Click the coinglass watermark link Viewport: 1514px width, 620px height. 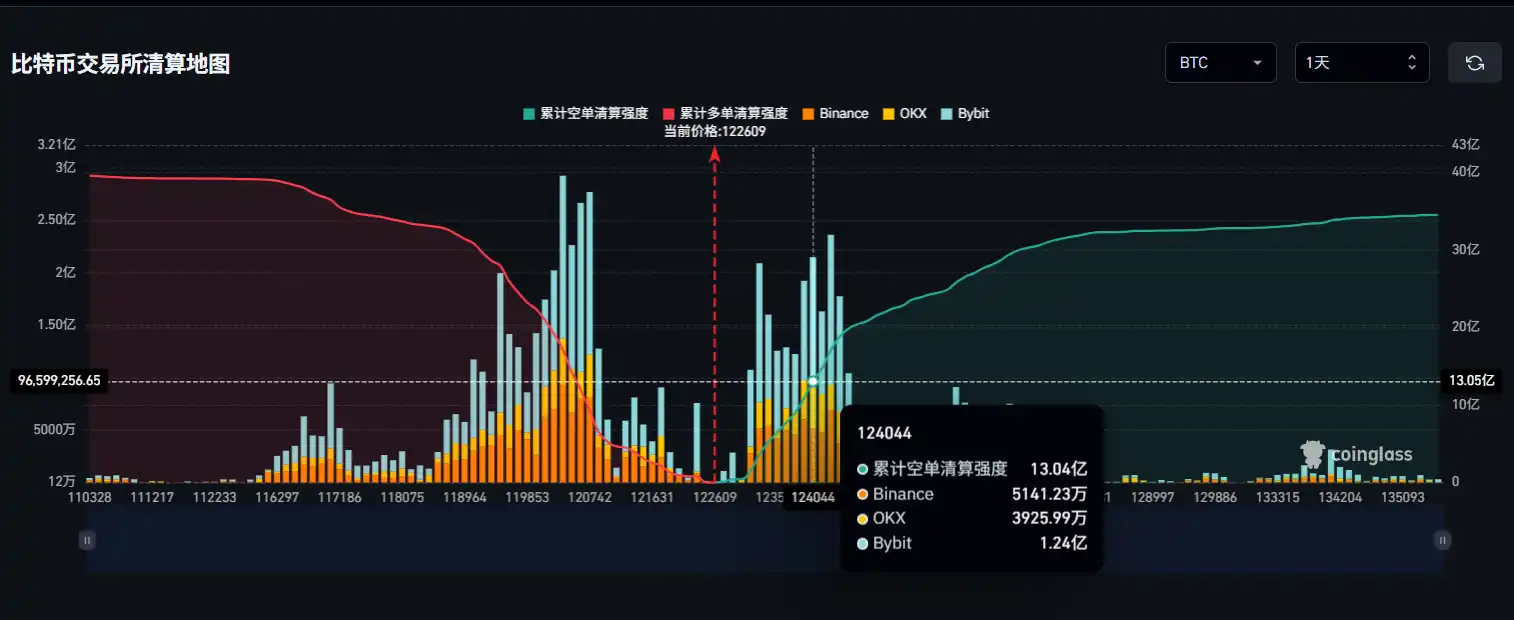pyautogui.click(x=1372, y=454)
